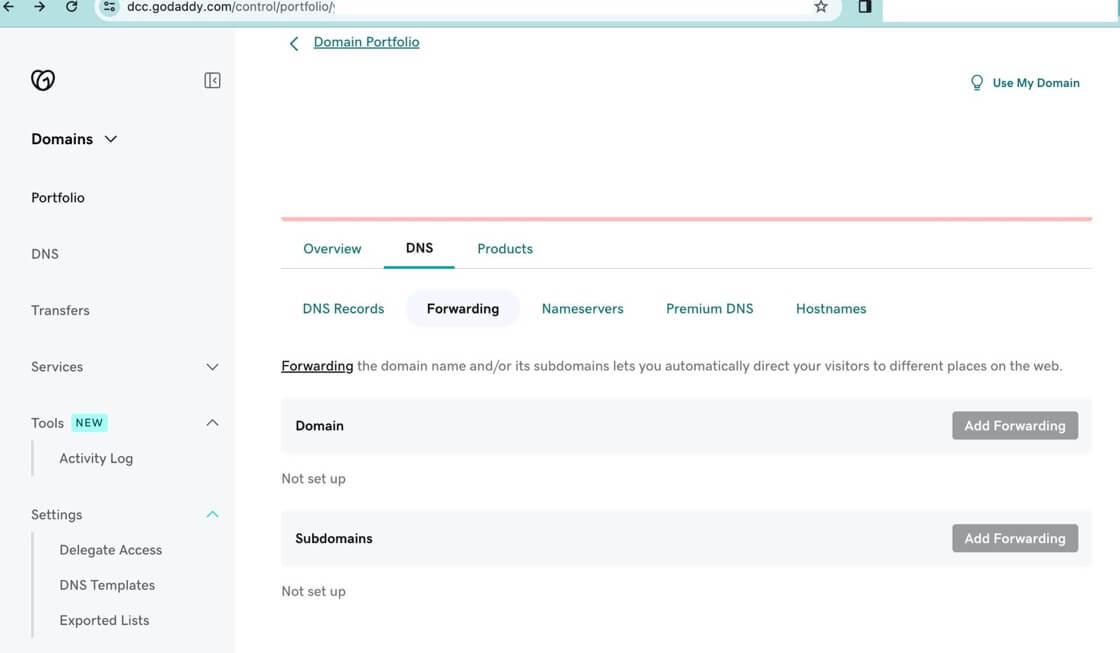The width and height of the screenshot is (1120, 653).
Task: Expand the Domains dropdown
Action: coord(110,139)
